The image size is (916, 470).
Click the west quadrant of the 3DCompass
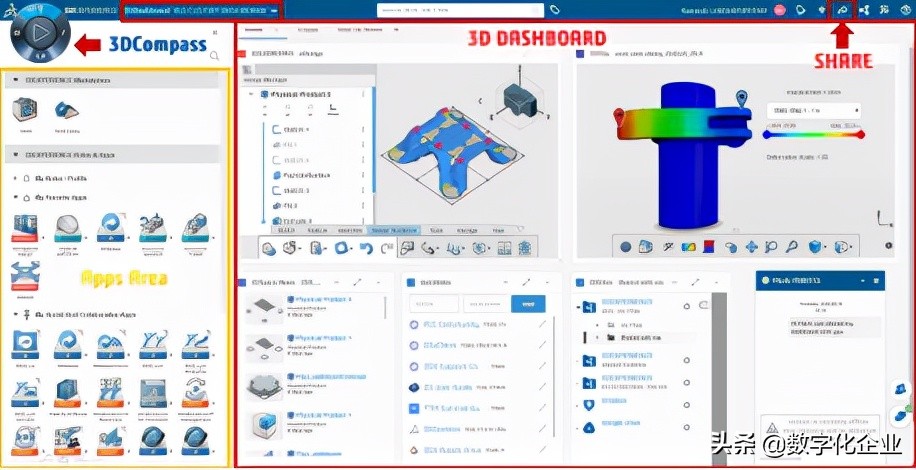[18, 33]
